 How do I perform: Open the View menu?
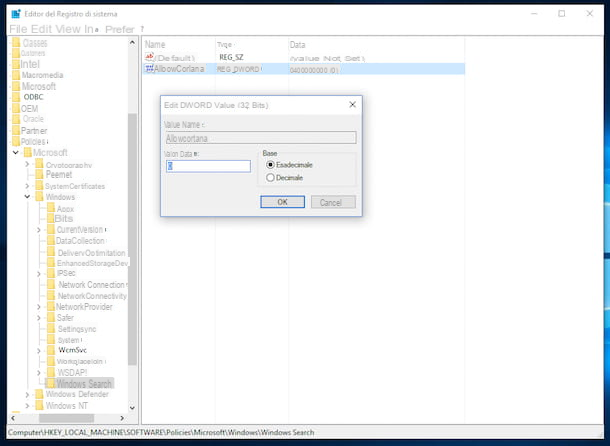(68, 29)
